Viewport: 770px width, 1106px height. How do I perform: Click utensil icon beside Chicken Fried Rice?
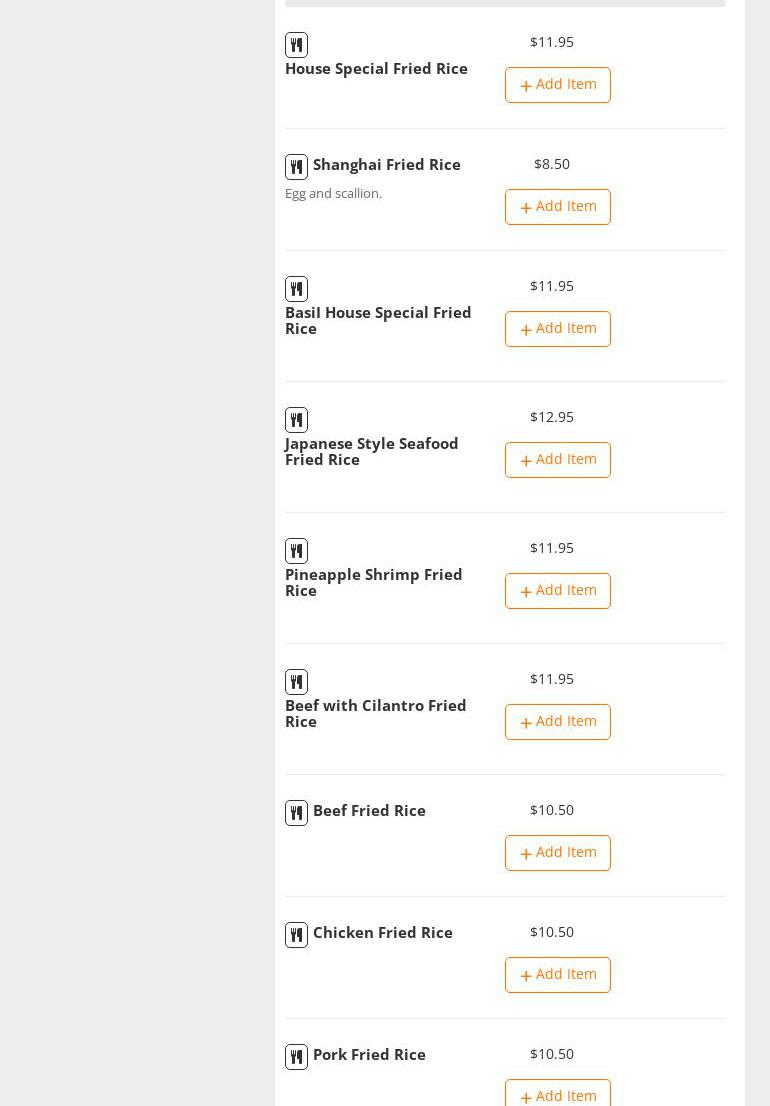tap(296, 935)
